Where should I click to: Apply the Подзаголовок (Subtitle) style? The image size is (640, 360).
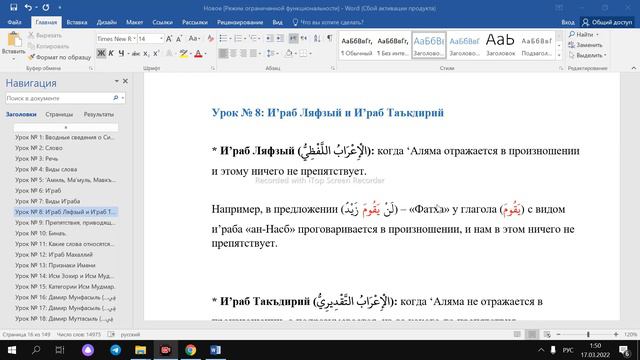tap(536, 45)
